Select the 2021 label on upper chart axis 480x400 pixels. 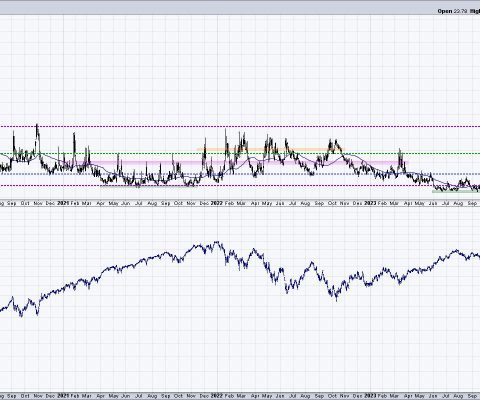click(x=63, y=203)
